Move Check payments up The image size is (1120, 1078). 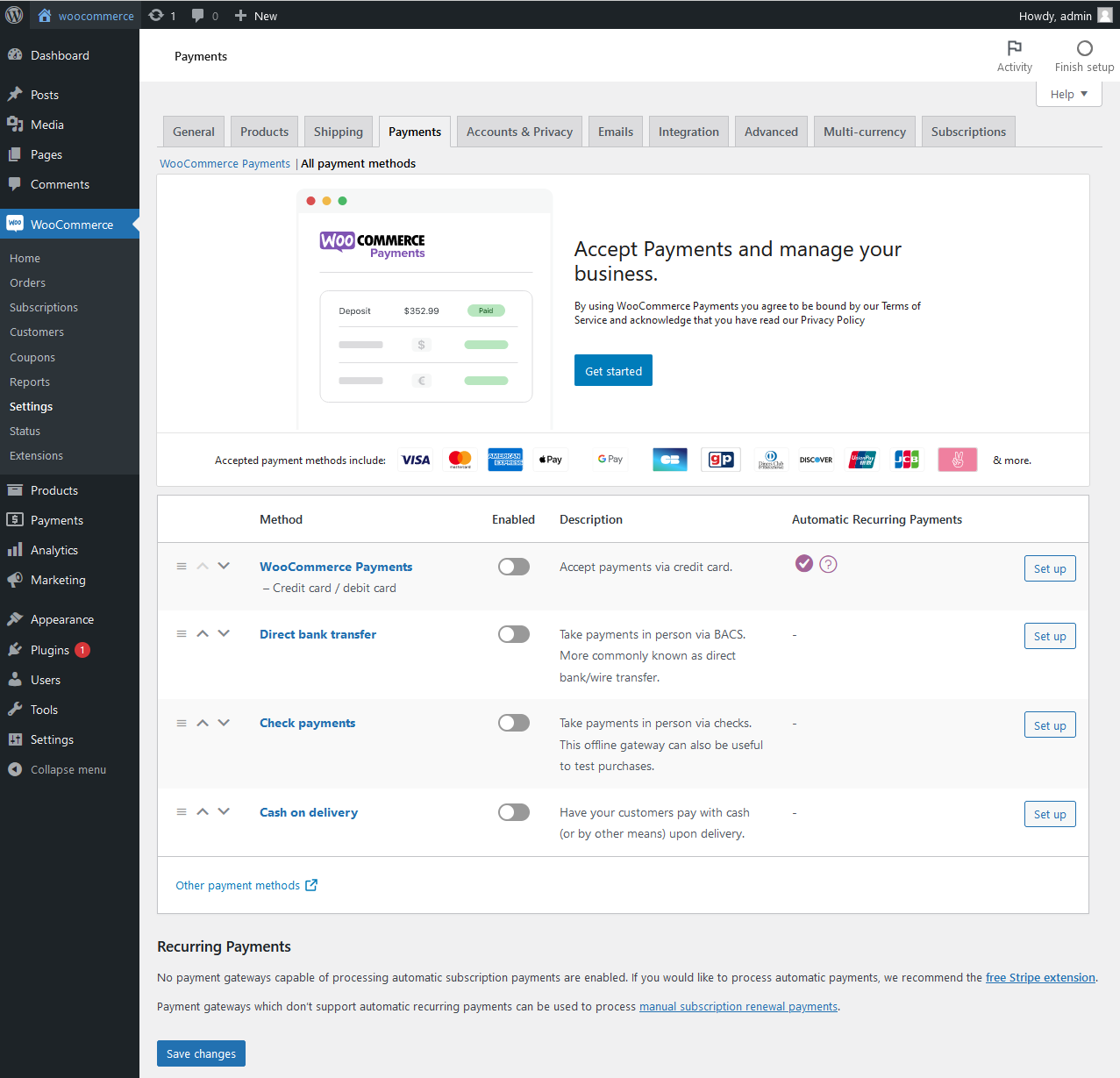coord(203,723)
